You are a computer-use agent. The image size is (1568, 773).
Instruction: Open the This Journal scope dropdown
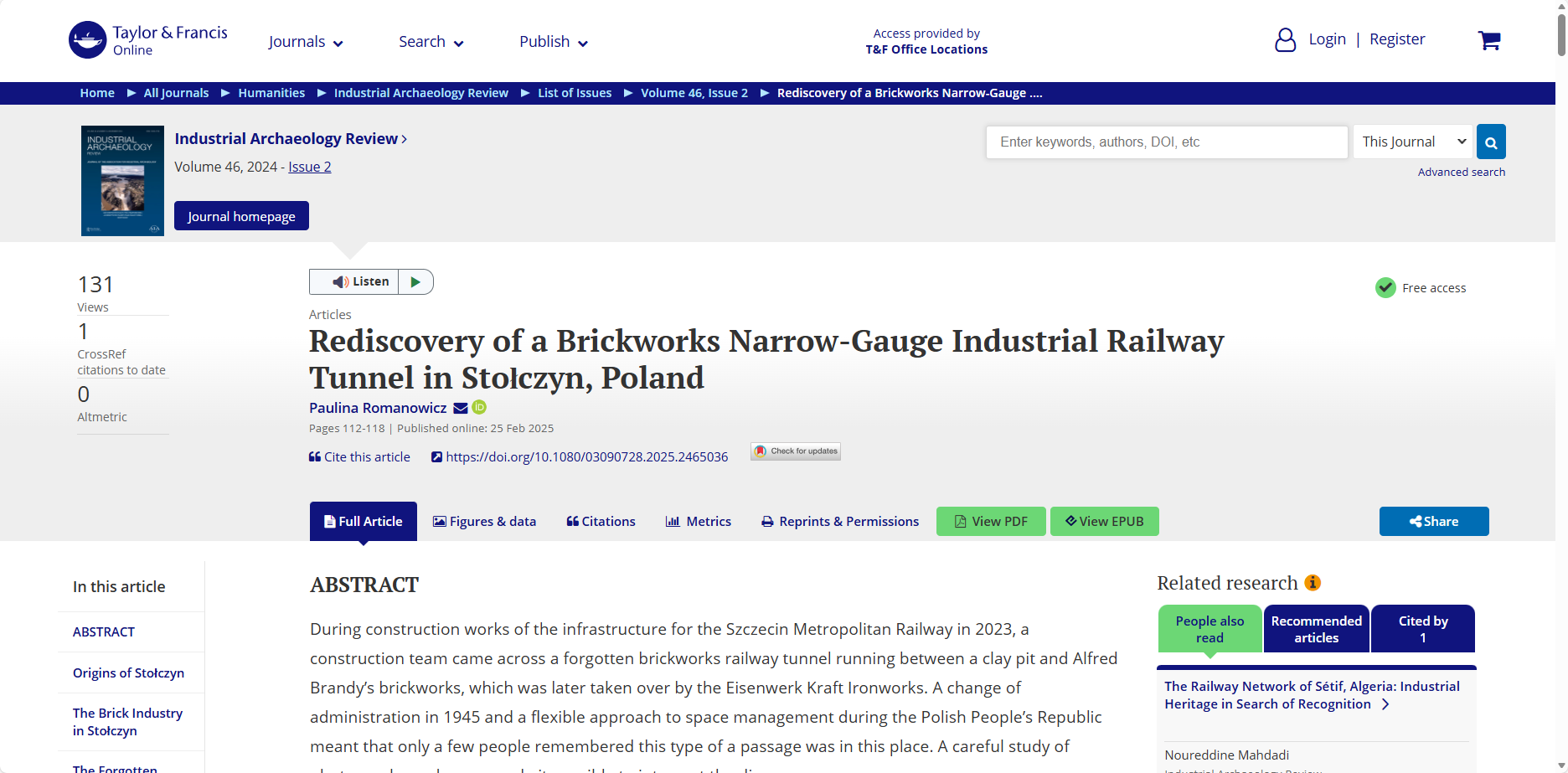[x=1413, y=142]
